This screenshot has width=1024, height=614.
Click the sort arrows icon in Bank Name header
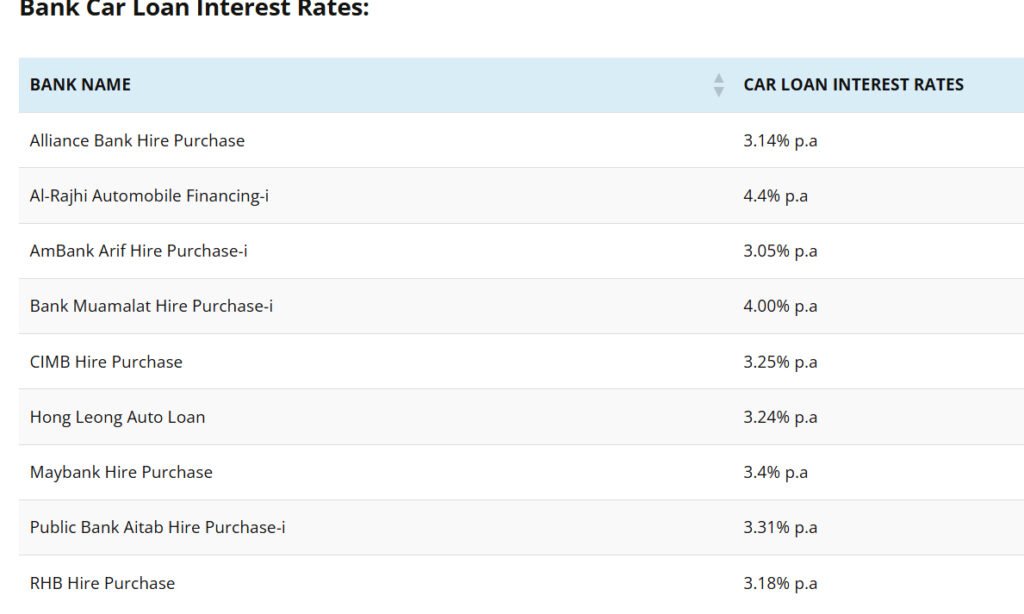tap(718, 85)
